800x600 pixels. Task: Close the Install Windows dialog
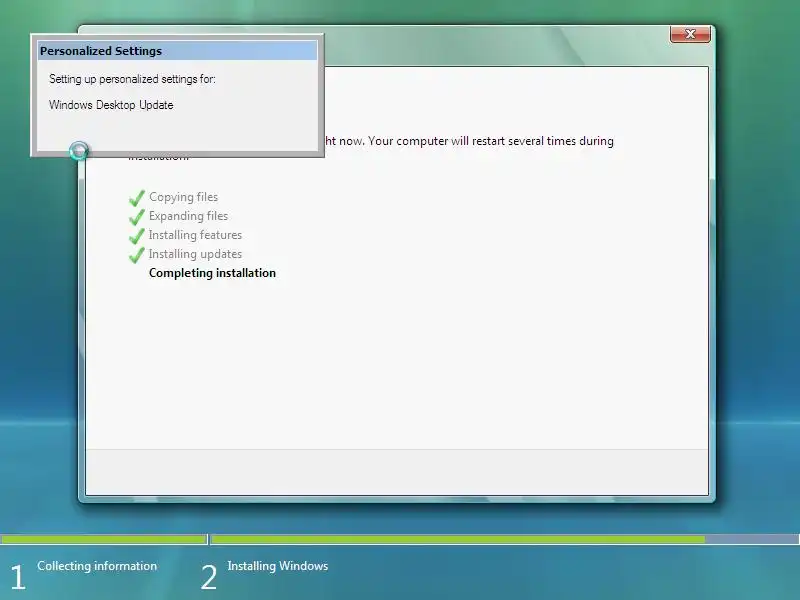[690, 34]
